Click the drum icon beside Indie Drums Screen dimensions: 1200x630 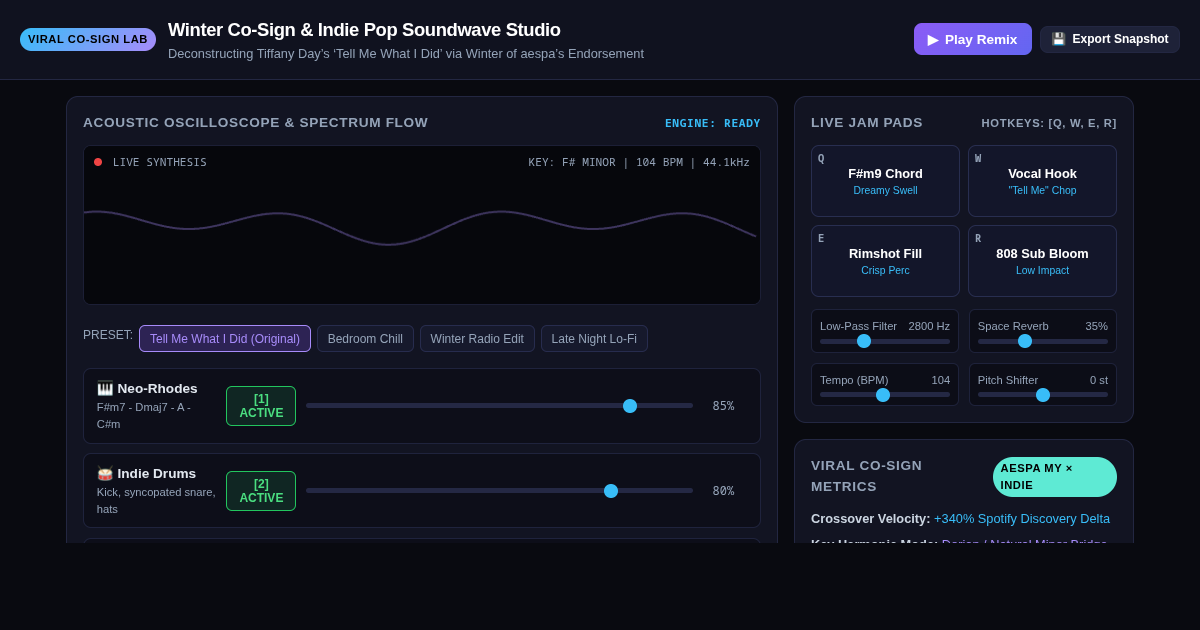coord(105,473)
